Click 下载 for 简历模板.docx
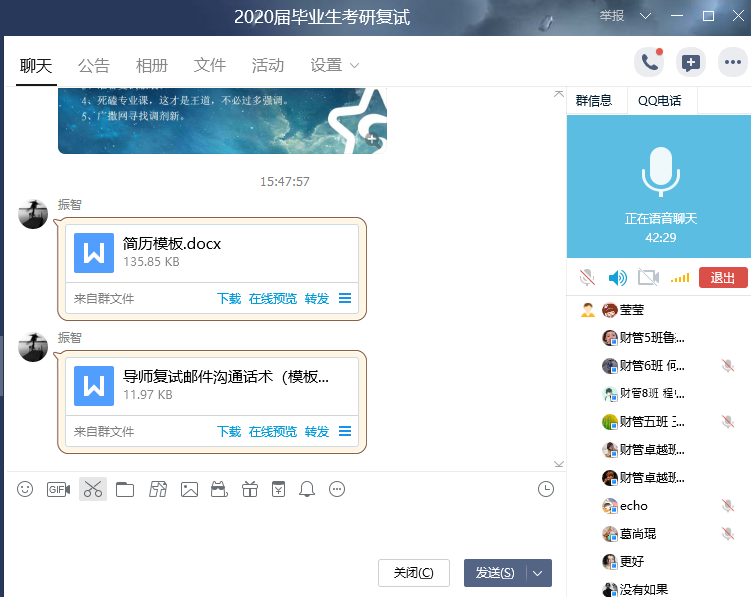 tap(229, 298)
